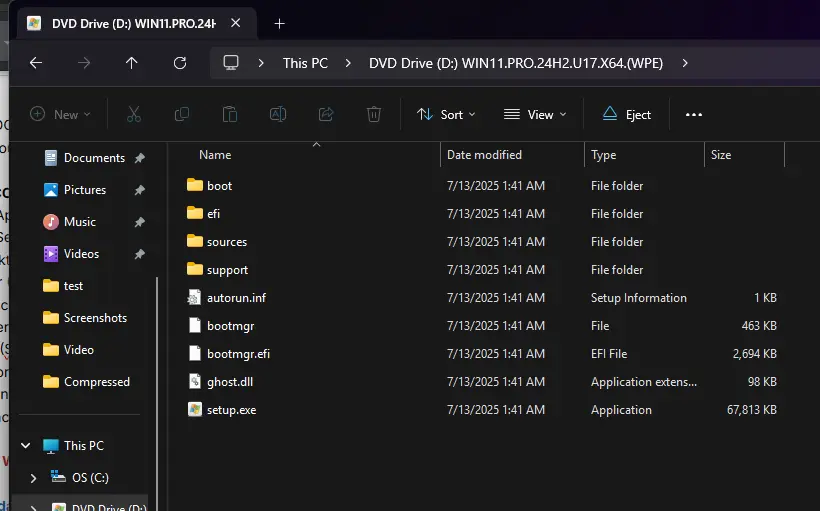Click the efi folder icon
820x511 pixels.
click(x=195, y=213)
